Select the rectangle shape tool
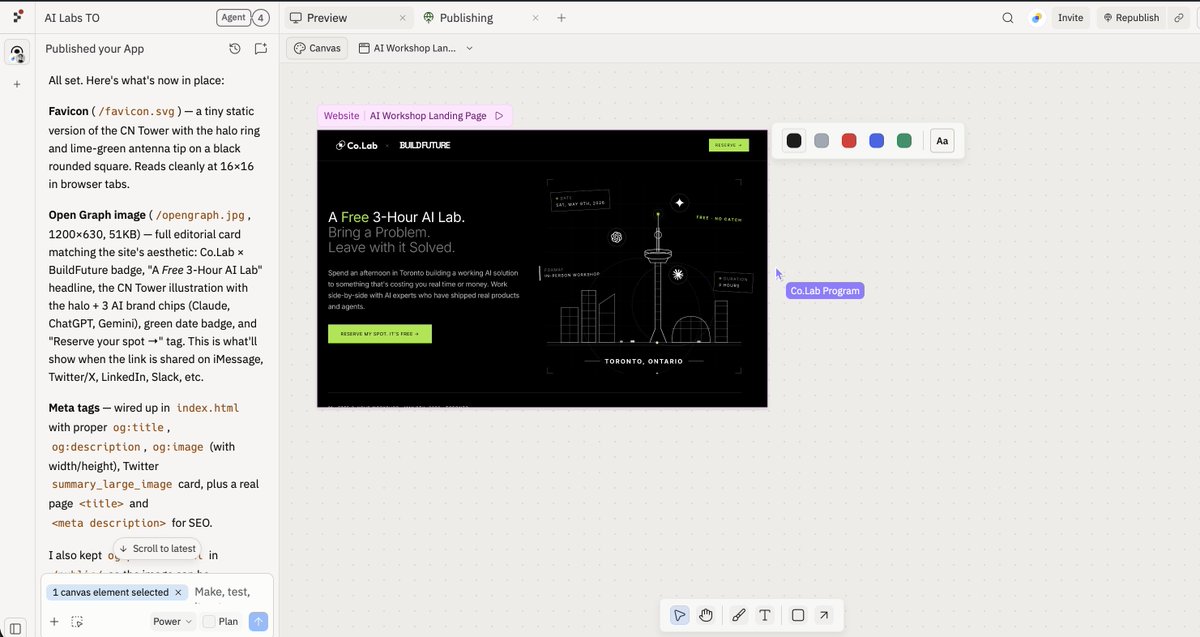Screen dimensions: 1200x637 pyautogui.click(x=798, y=615)
